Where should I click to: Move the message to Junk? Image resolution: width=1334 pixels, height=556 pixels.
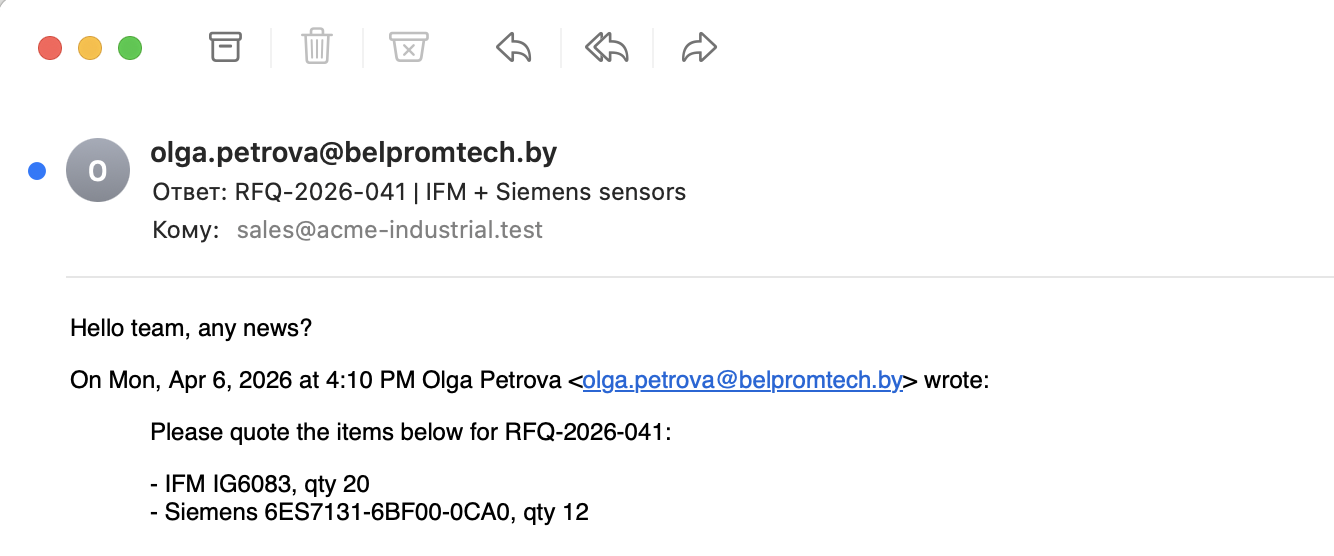click(x=408, y=47)
